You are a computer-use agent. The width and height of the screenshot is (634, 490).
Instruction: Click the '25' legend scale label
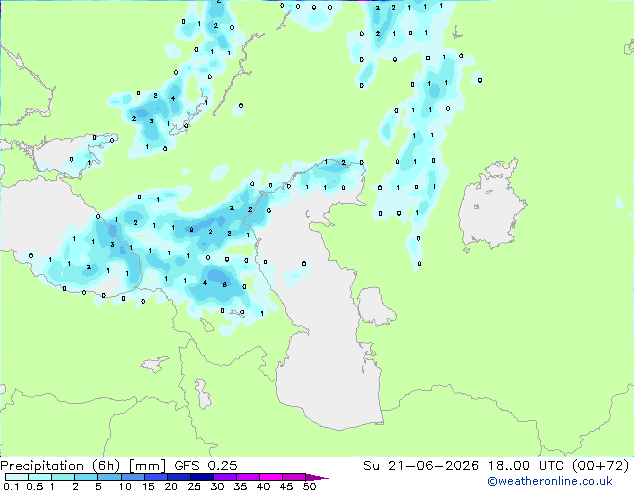click(194, 486)
